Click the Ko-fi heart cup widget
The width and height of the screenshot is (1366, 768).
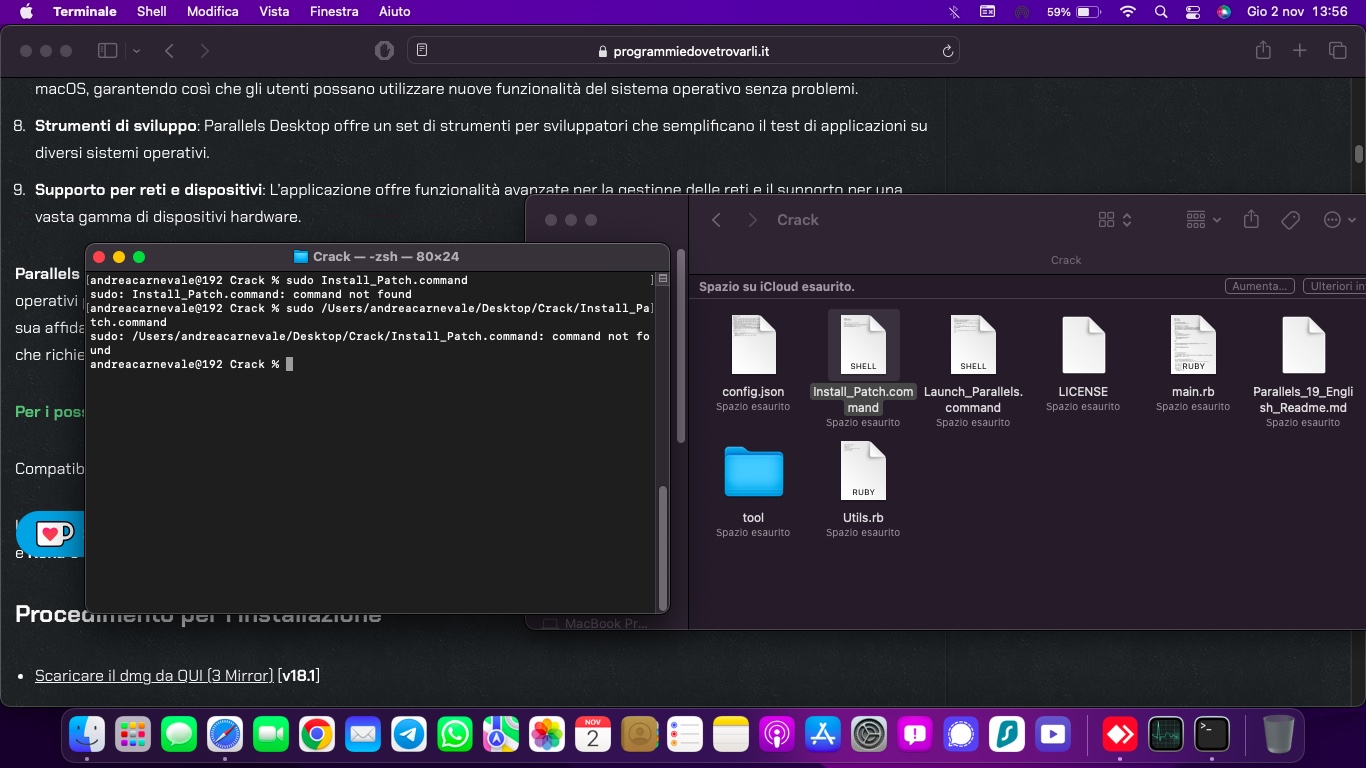coord(49,533)
